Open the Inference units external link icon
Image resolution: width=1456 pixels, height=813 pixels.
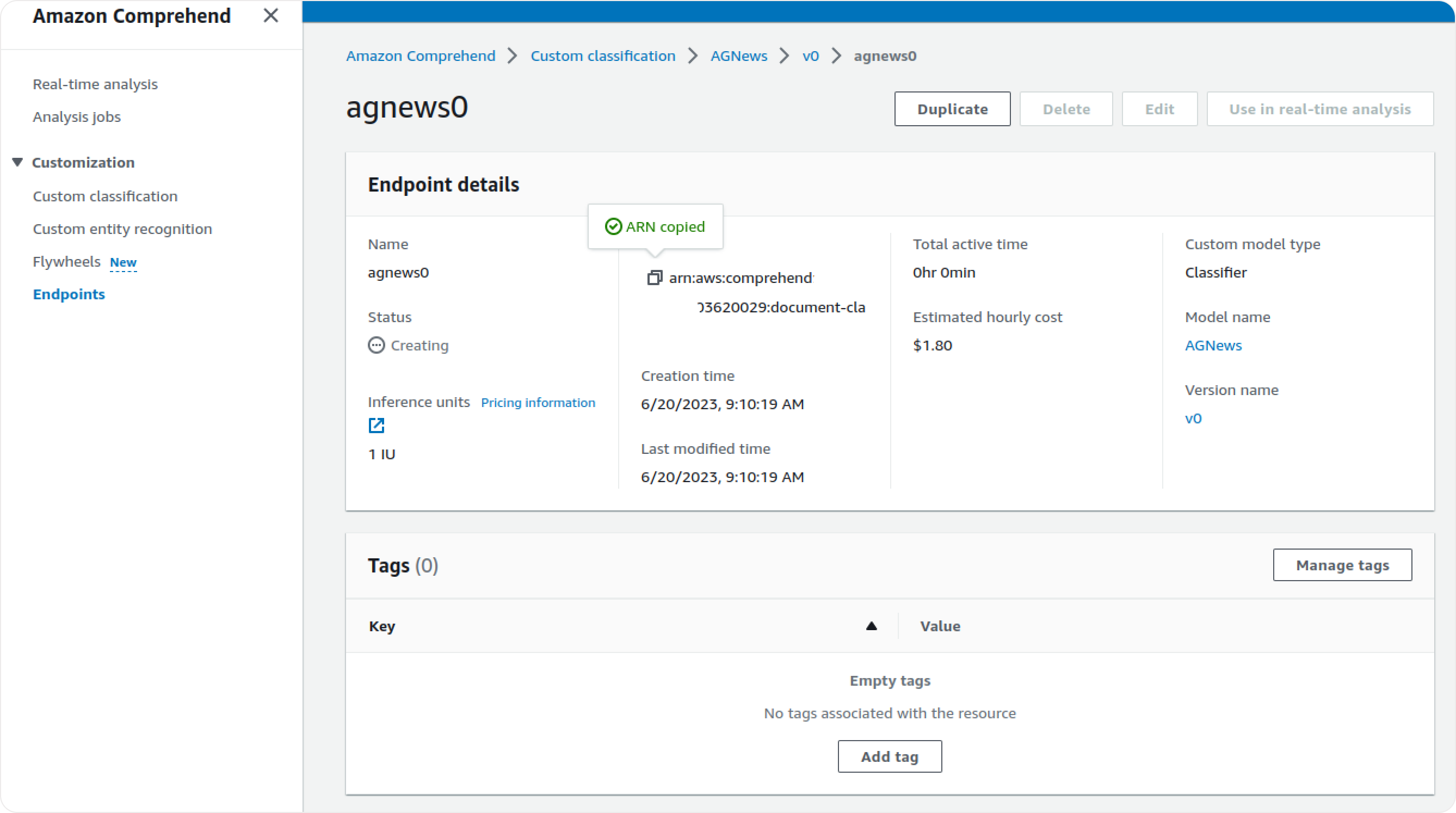[x=376, y=425]
